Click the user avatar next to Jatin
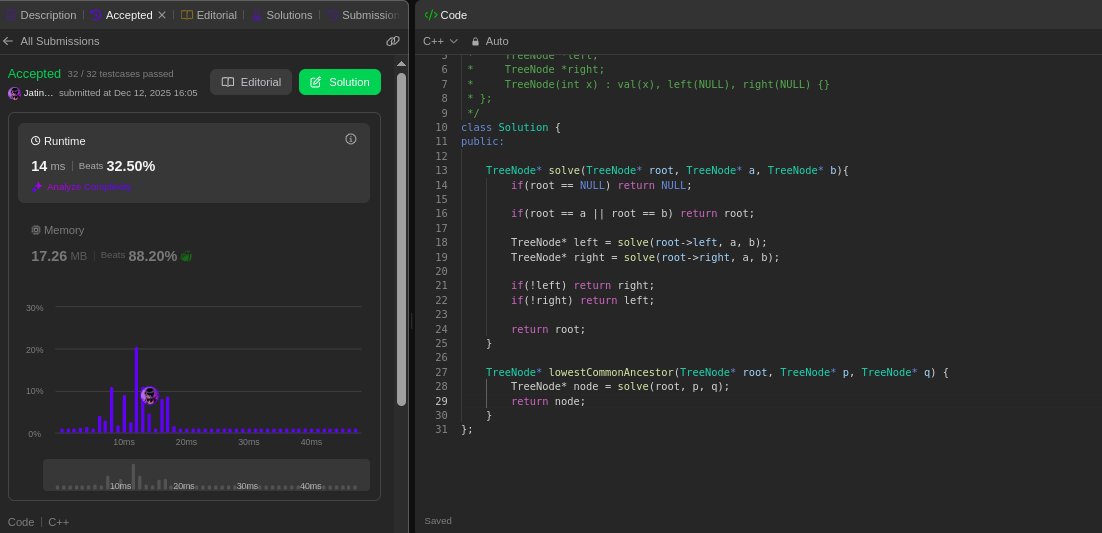1102x533 pixels. [14, 93]
